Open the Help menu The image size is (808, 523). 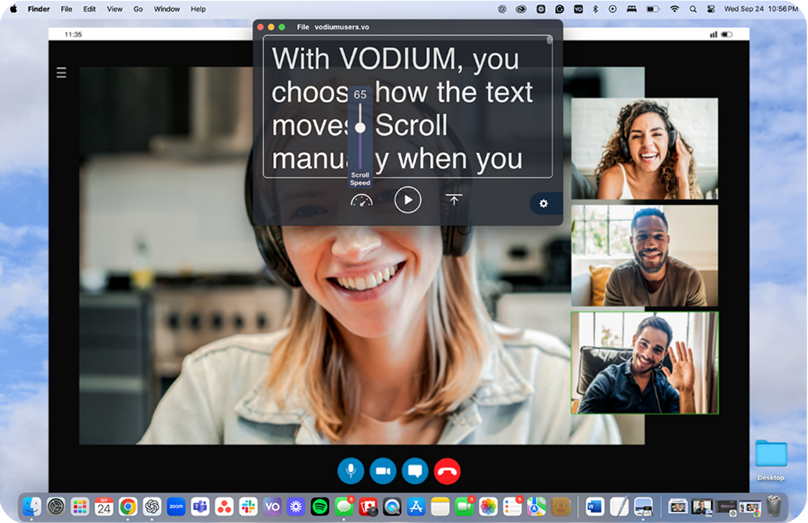point(198,9)
